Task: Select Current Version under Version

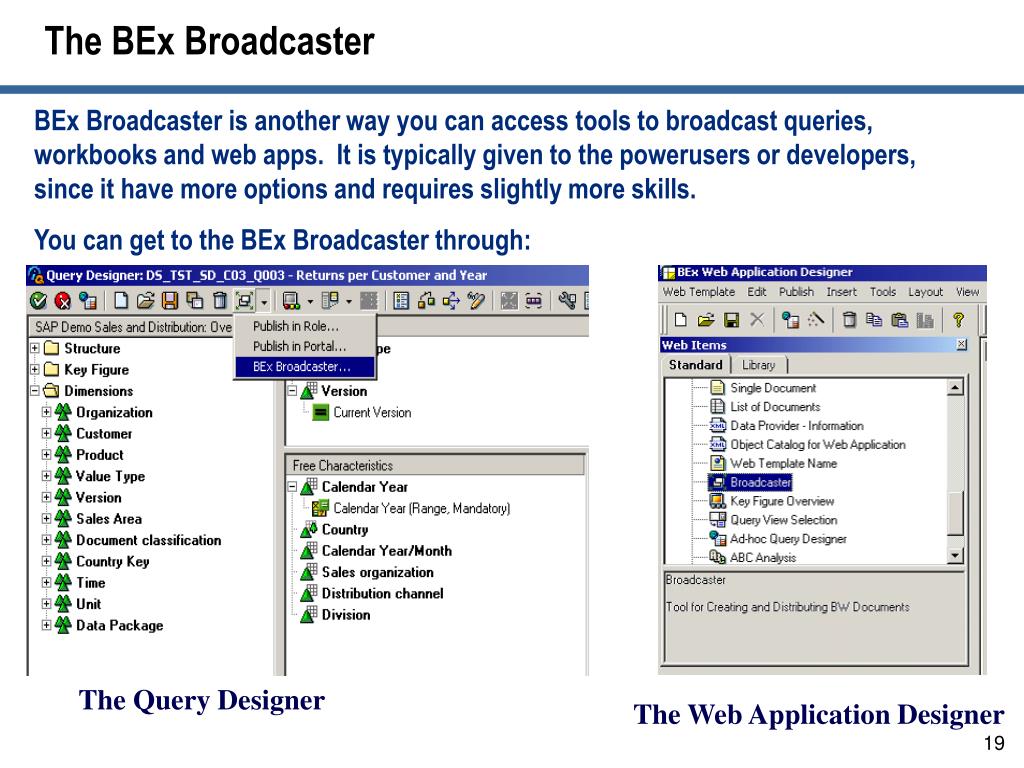Action: pos(362,413)
